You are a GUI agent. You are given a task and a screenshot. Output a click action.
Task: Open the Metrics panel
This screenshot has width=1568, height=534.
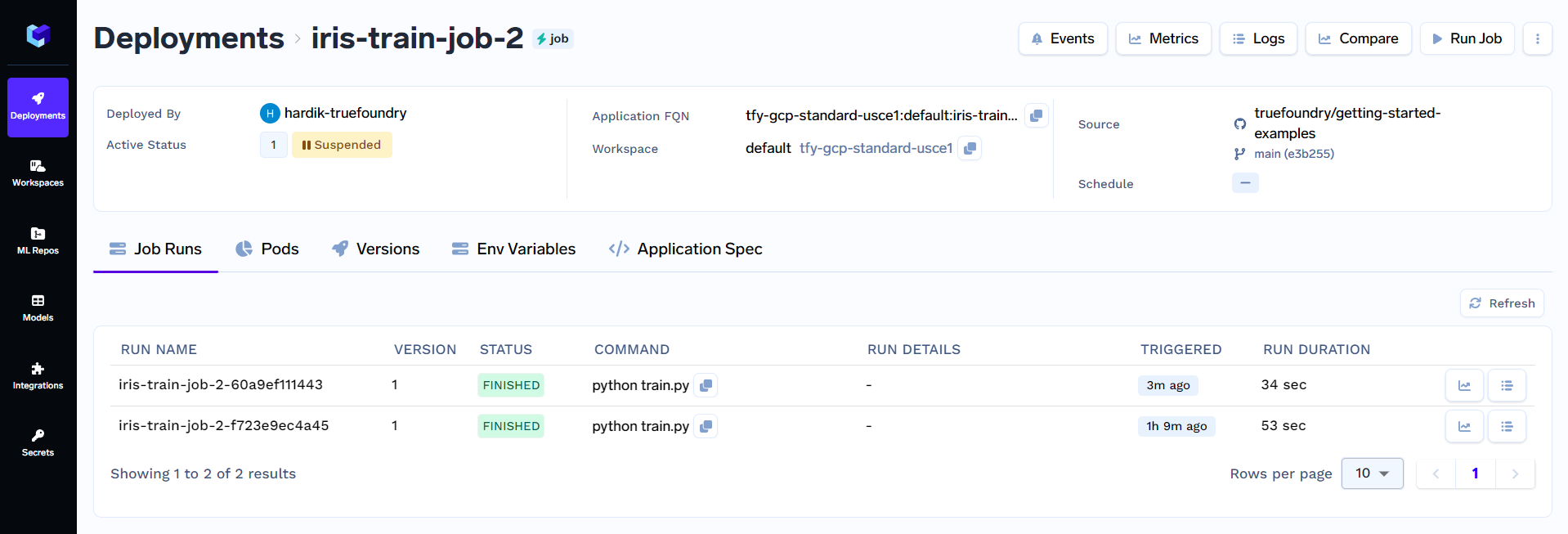pos(1163,38)
